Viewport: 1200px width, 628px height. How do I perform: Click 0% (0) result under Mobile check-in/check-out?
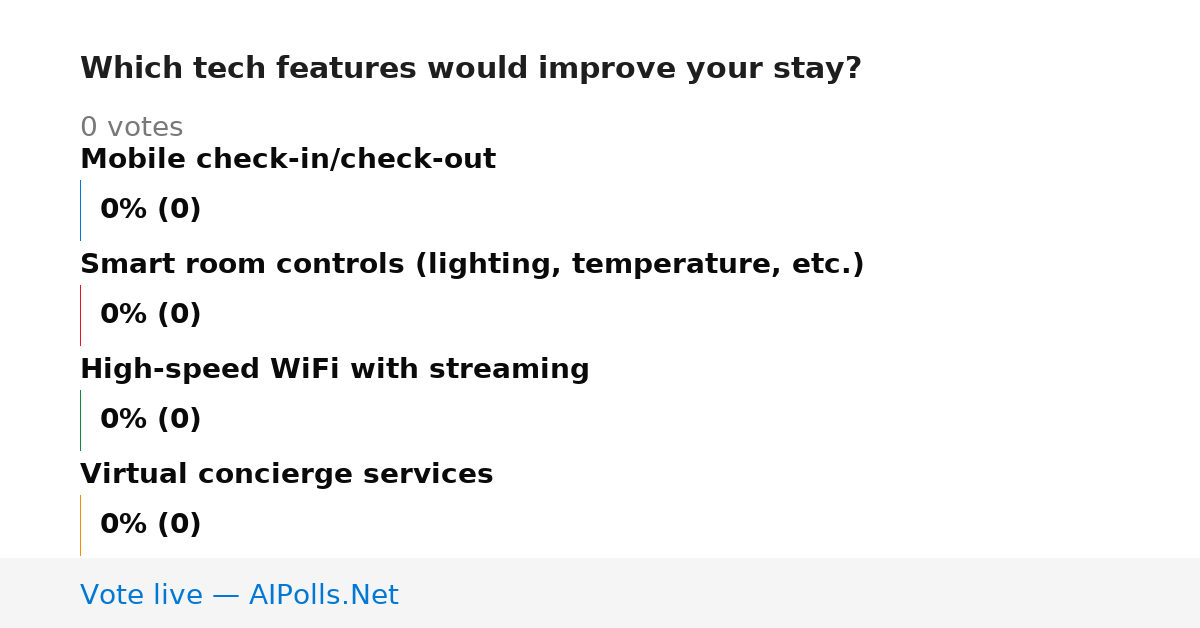pos(151,210)
